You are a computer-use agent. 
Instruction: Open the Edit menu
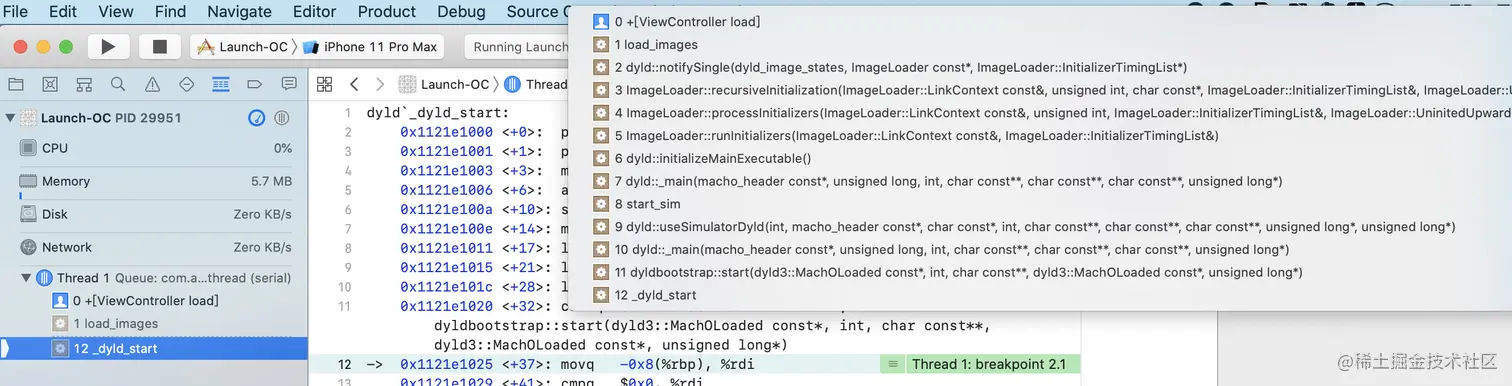[x=63, y=12]
